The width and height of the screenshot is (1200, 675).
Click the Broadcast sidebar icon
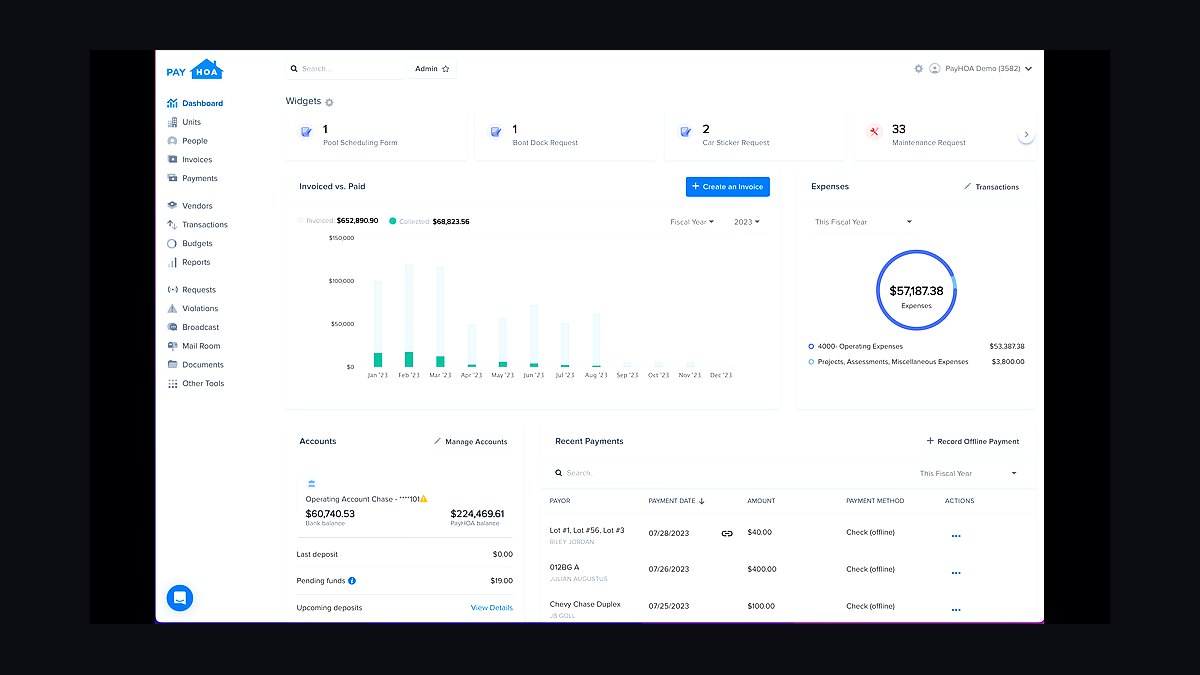172,327
